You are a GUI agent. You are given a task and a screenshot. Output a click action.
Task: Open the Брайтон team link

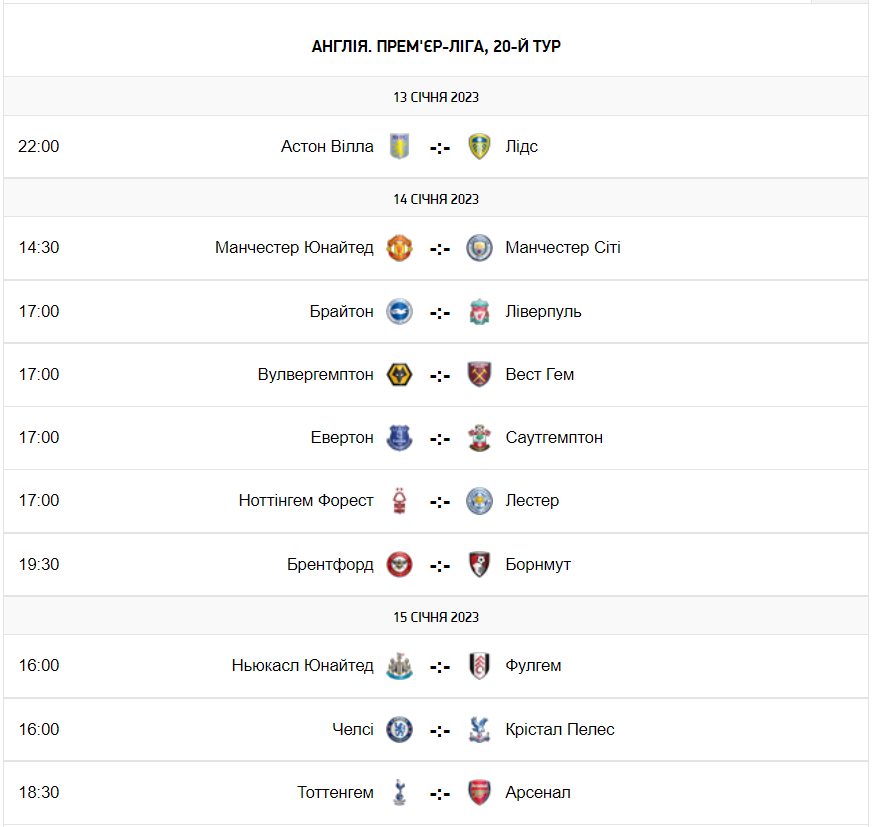click(x=341, y=312)
